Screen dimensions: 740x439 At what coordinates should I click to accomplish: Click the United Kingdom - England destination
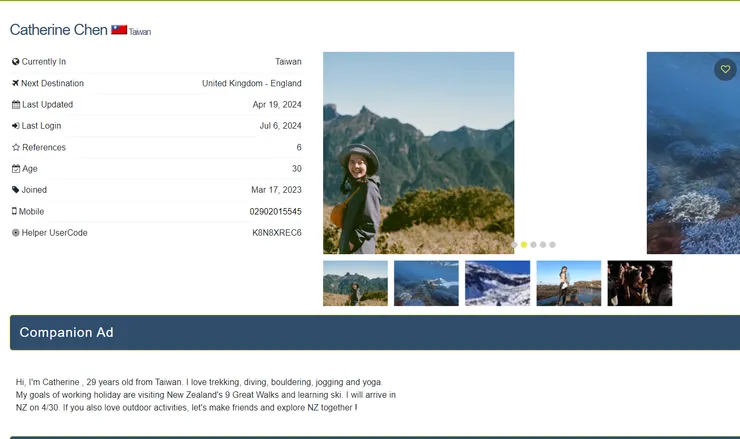pos(252,83)
